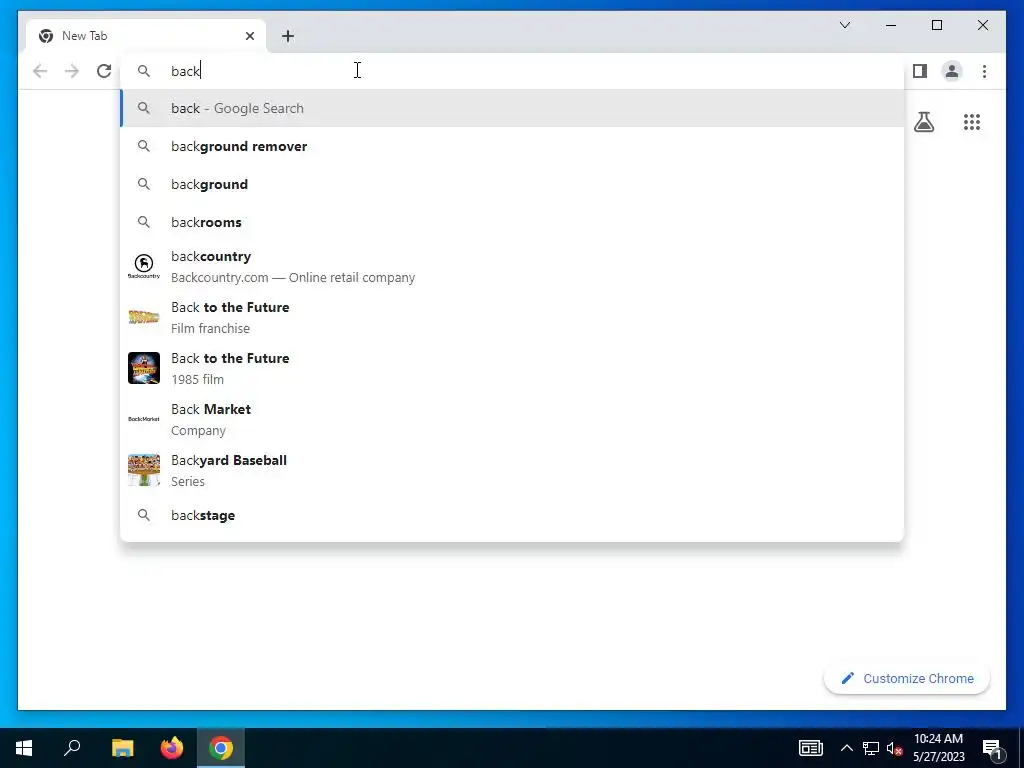Select 'Backyard Baseball' Series suggestion

pyautogui.click(x=512, y=470)
